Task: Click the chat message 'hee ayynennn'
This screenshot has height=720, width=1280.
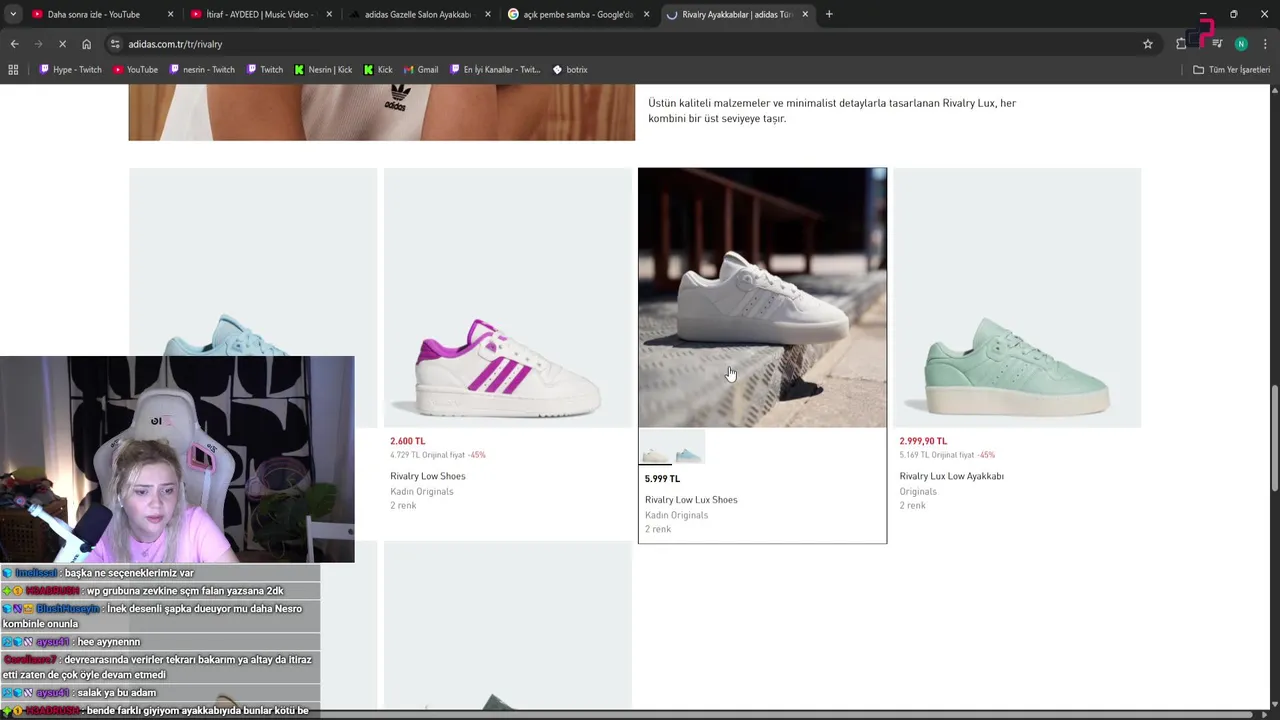Action: coord(109,642)
